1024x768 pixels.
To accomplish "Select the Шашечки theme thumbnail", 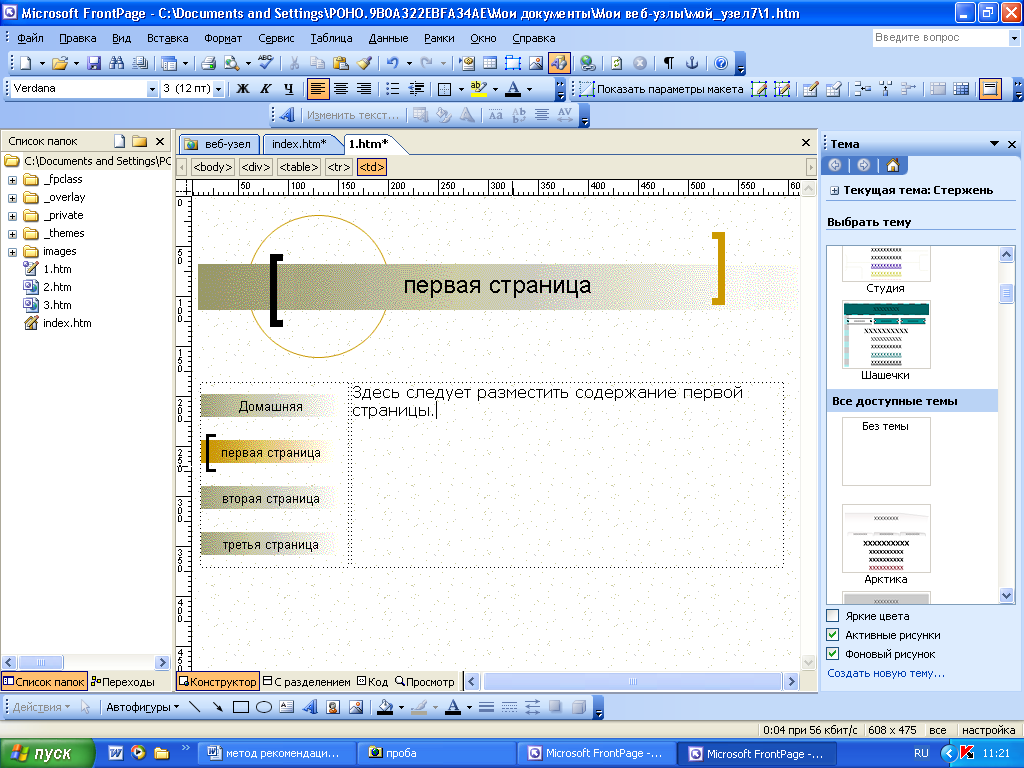I will point(886,335).
